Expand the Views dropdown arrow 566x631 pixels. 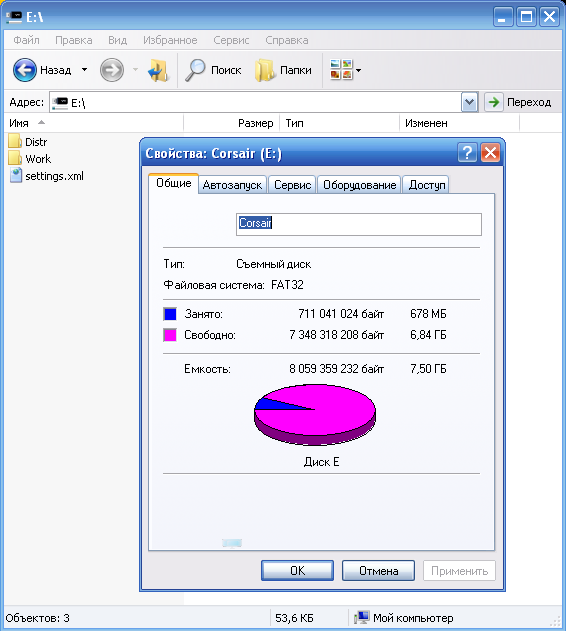(358, 70)
